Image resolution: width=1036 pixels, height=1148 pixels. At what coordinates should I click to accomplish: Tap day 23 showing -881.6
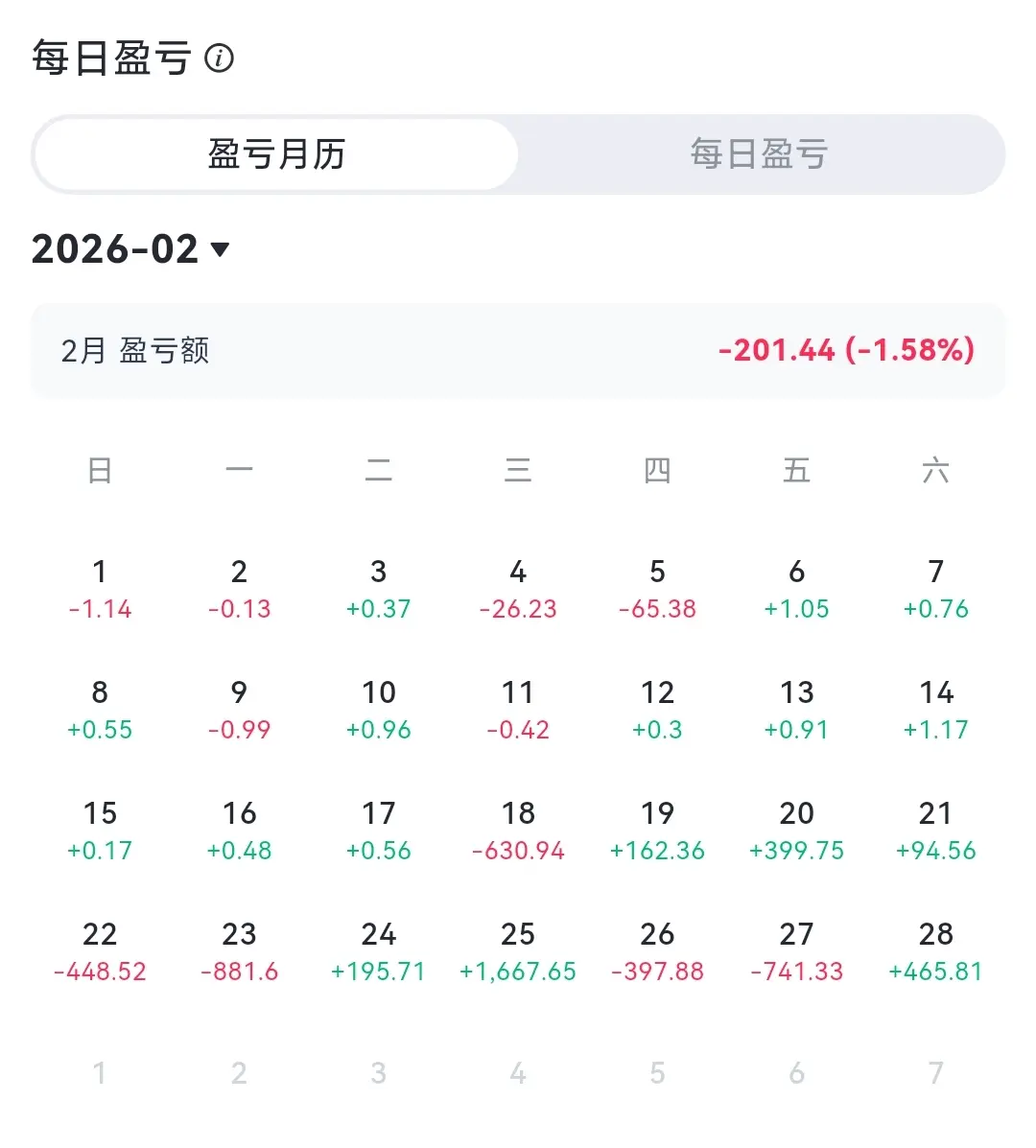[240, 951]
